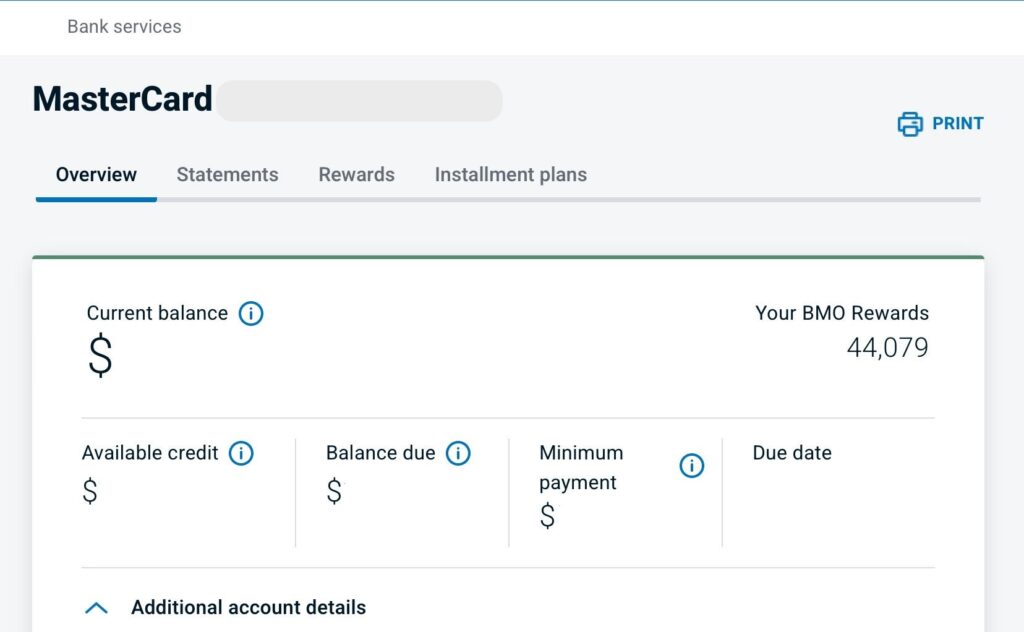Collapse section using the upward chevron
The width and height of the screenshot is (1024, 632).
coord(96,607)
